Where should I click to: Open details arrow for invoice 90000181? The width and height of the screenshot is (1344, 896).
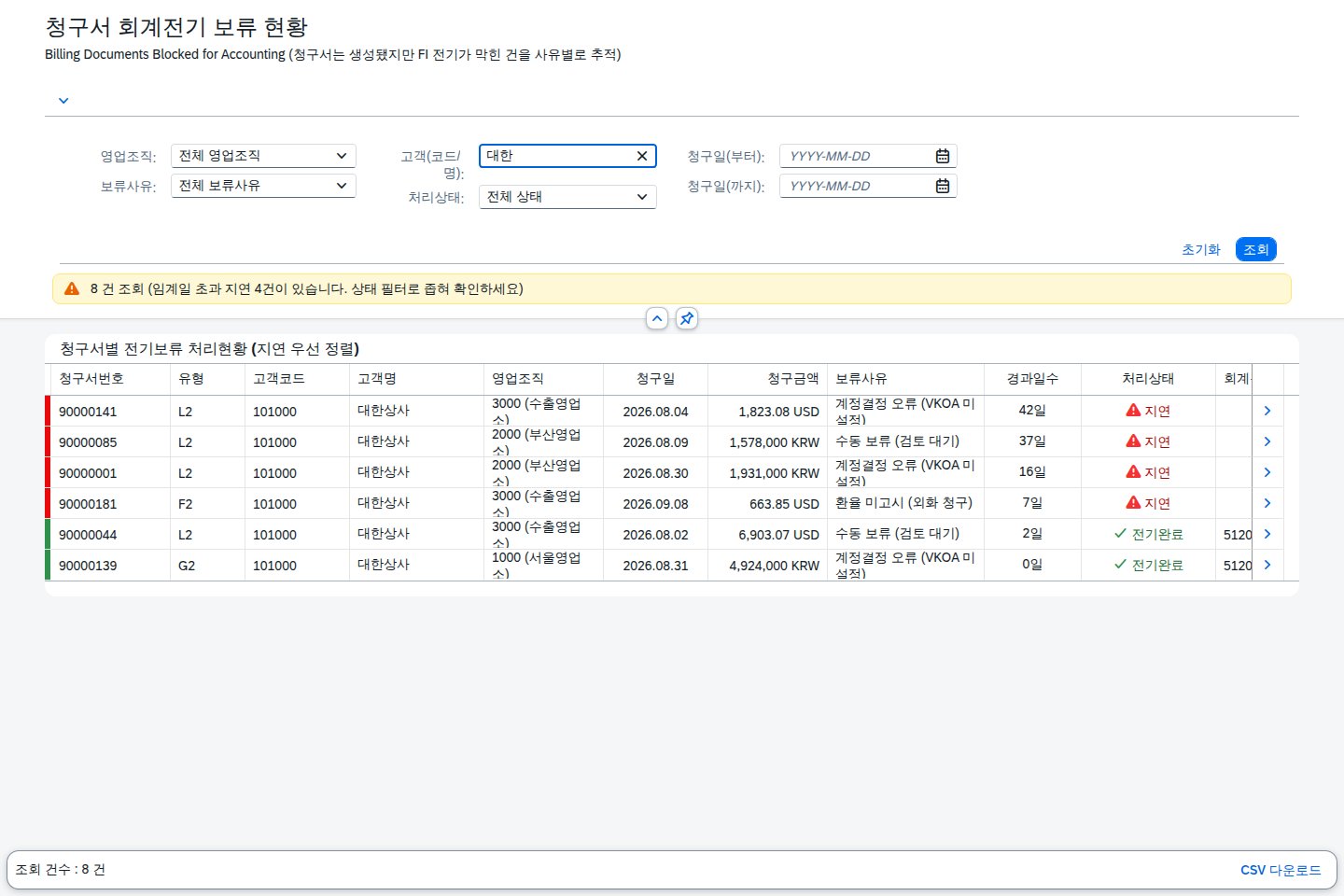(x=1267, y=503)
